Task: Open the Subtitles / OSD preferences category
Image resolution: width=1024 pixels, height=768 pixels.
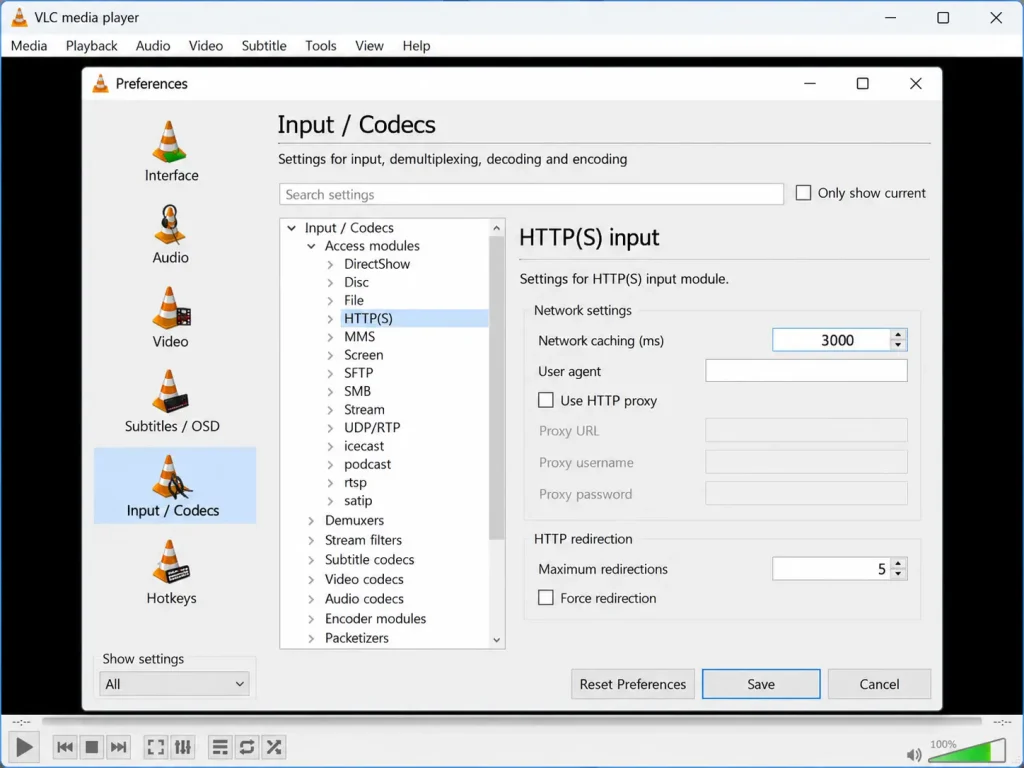Action: point(172,401)
